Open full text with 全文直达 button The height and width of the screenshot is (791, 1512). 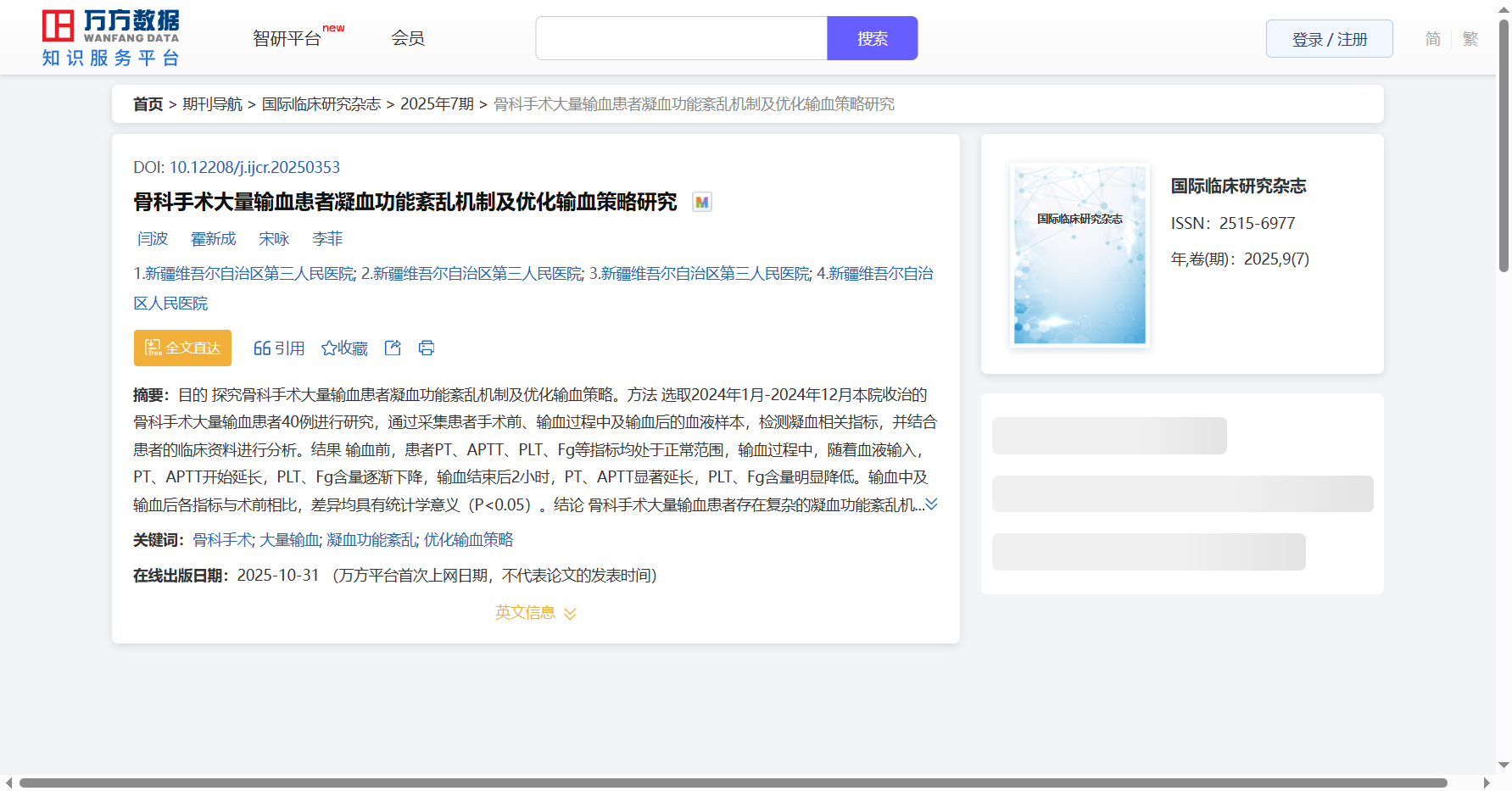click(x=182, y=348)
